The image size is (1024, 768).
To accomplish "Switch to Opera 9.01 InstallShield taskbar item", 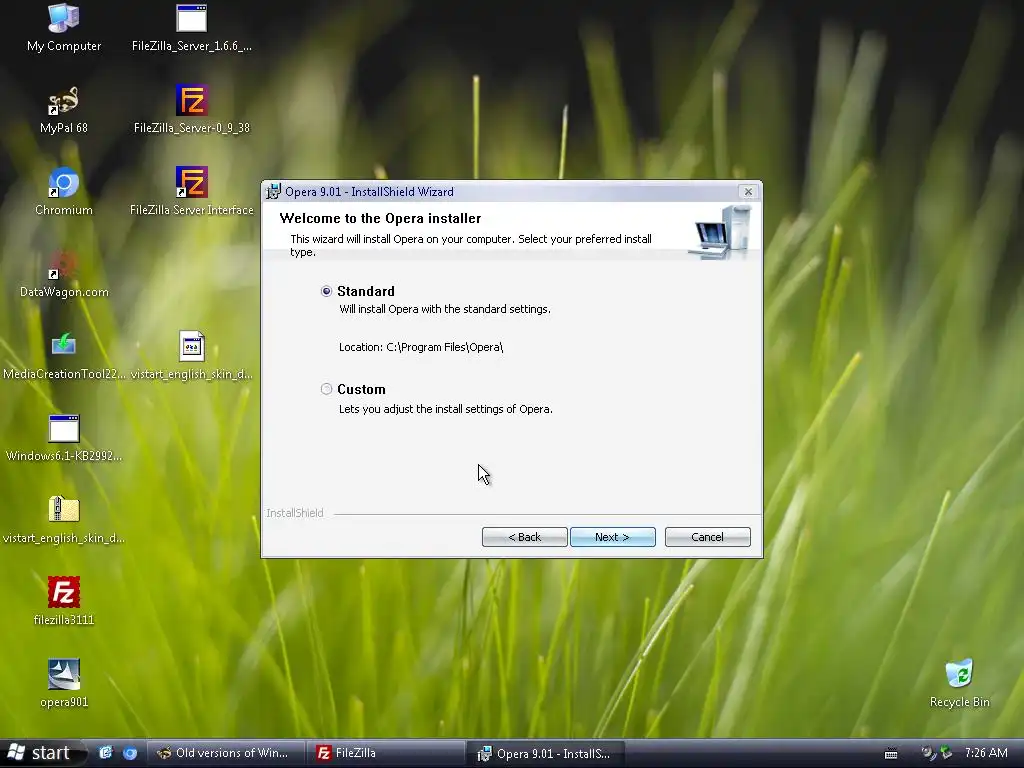I will click(x=546, y=753).
